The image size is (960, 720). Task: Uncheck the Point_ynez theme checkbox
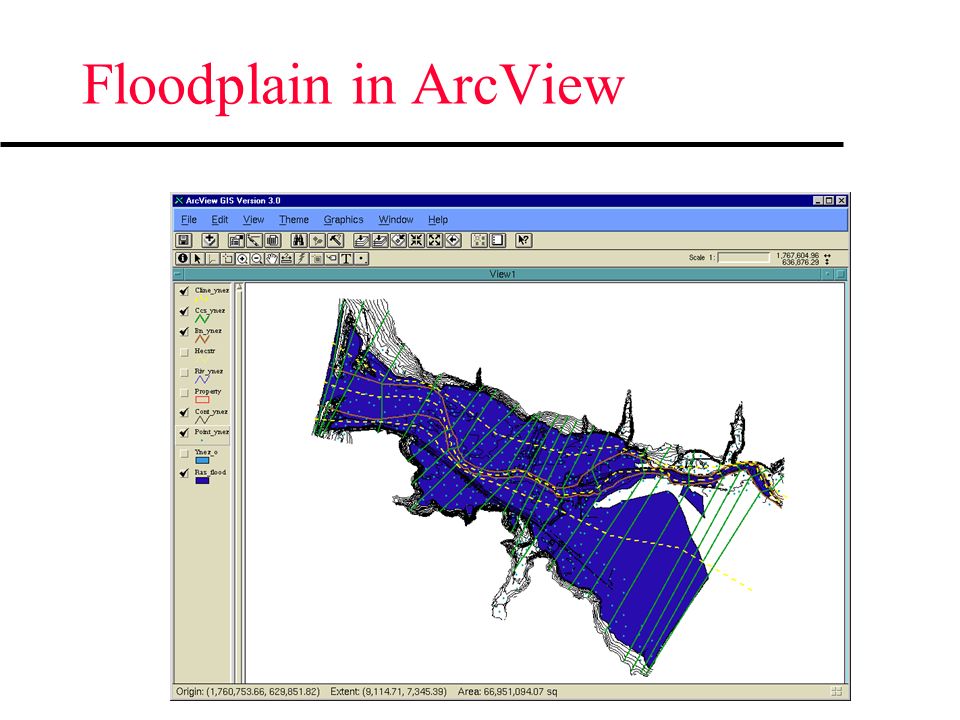click(184, 432)
